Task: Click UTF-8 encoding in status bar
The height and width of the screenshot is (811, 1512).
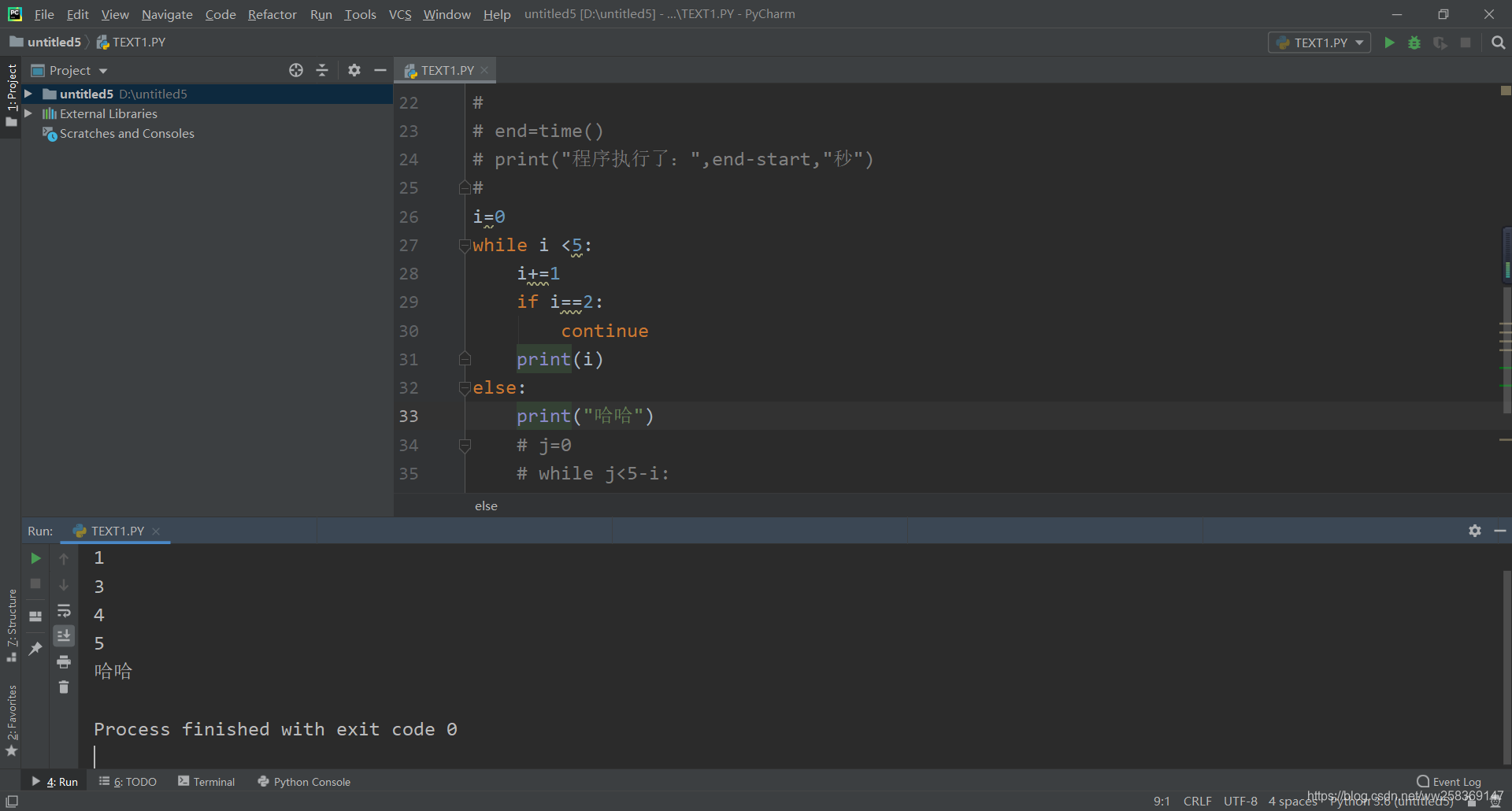Action: pyautogui.click(x=1240, y=801)
